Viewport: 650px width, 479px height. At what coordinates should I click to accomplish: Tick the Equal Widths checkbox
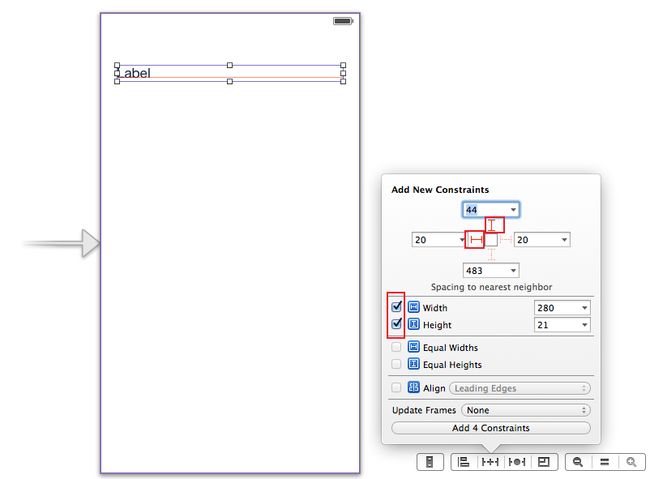[x=396, y=347]
